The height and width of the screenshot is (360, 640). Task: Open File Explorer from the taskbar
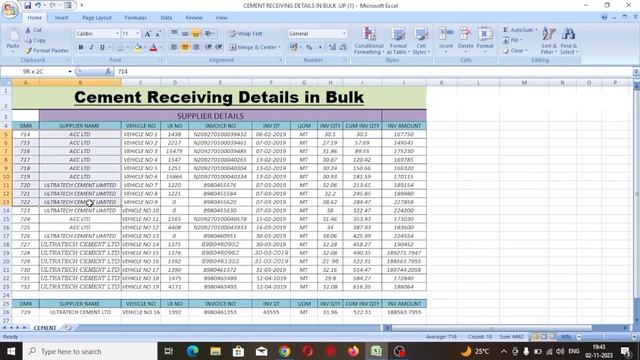[x=215, y=351]
